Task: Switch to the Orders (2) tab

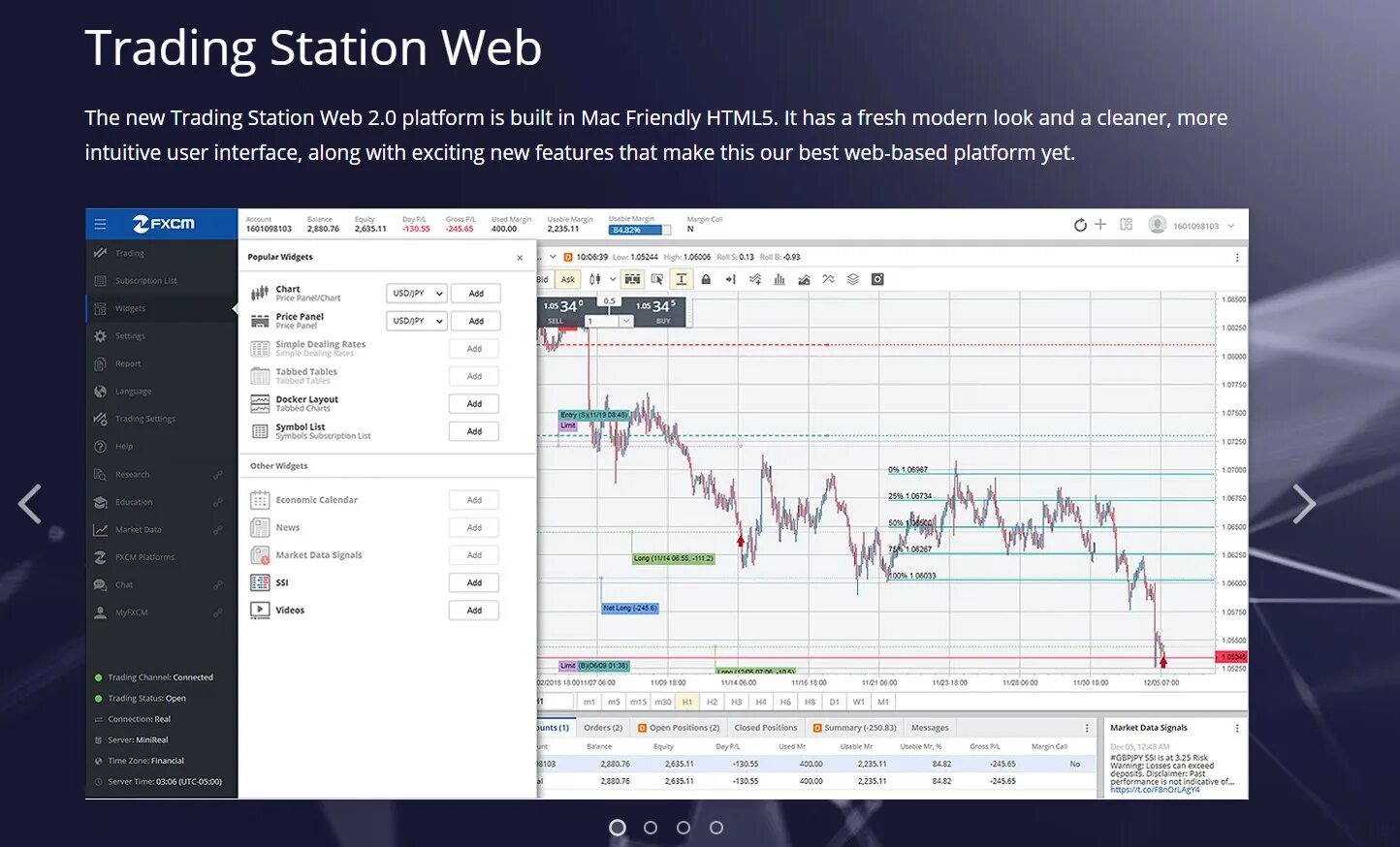Action: click(x=603, y=728)
